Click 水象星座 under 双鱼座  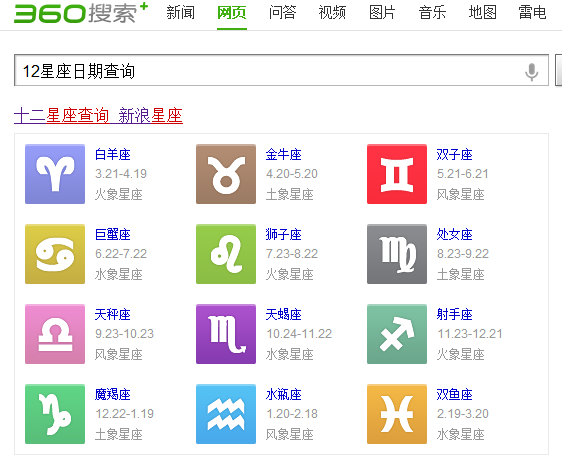(x=461, y=434)
